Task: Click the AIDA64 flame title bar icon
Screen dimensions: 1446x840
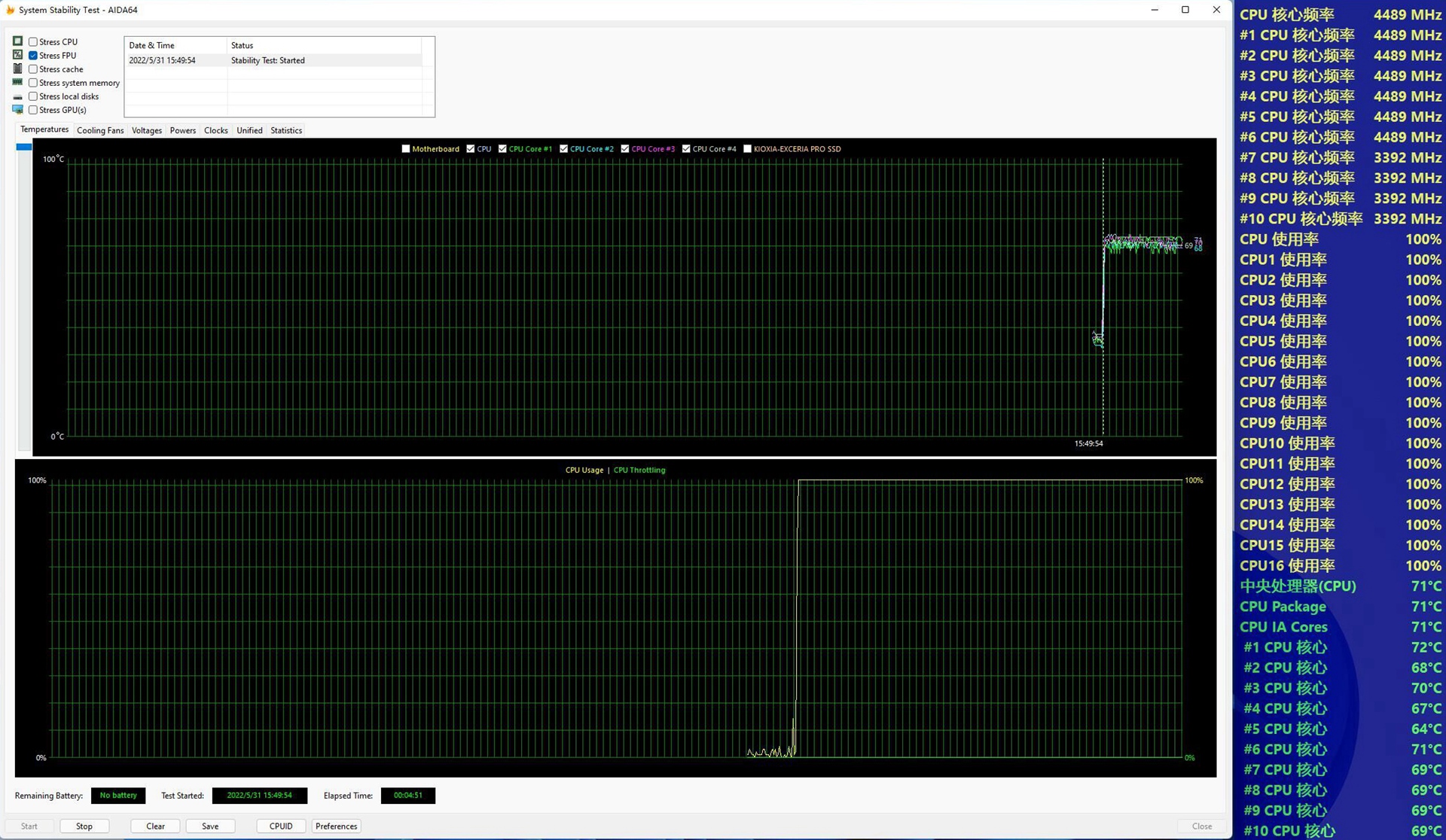Action: click(10, 10)
